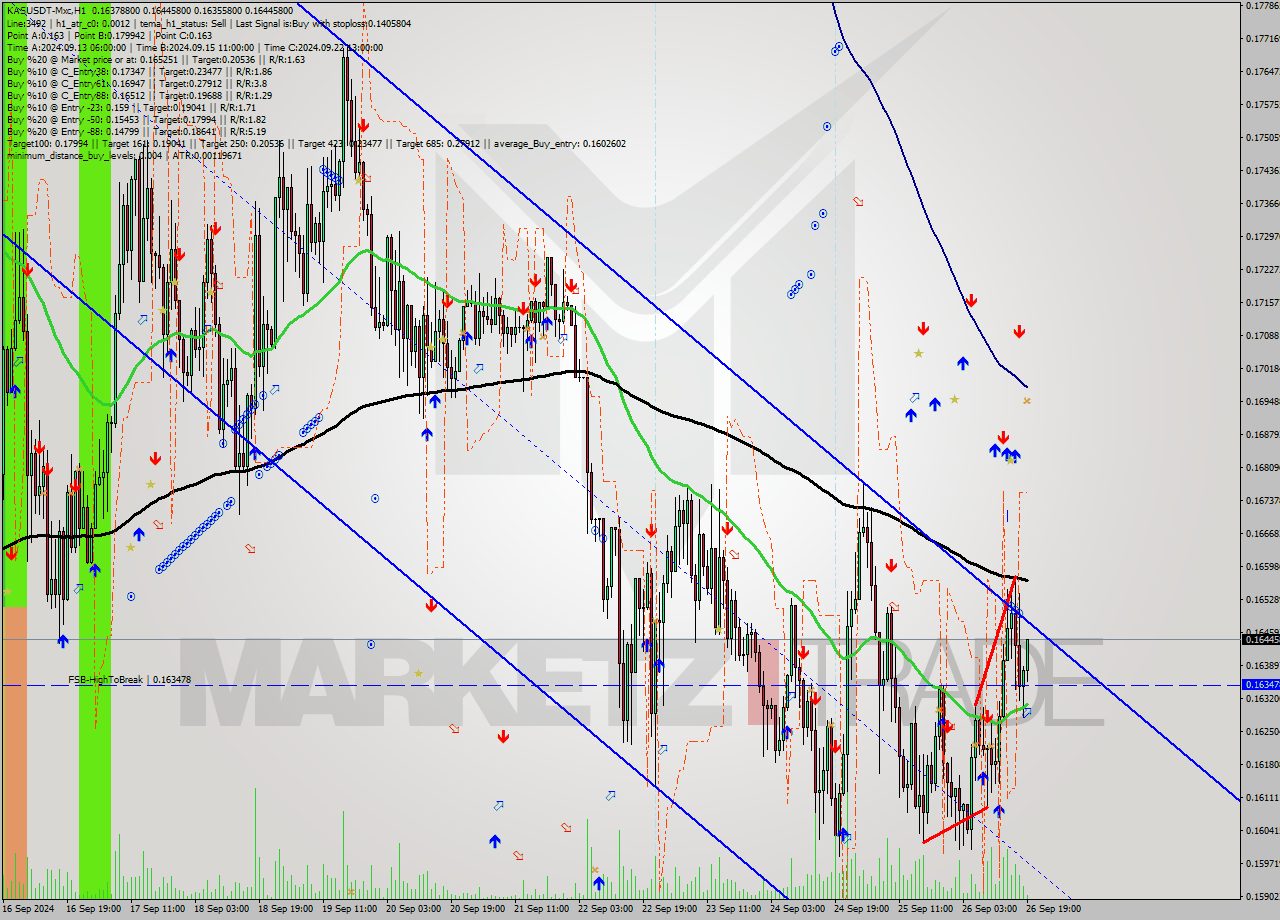Click the 0.16668 price axis label
The width and height of the screenshot is (1280, 920).
pyautogui.click(x=1262, y=533)
